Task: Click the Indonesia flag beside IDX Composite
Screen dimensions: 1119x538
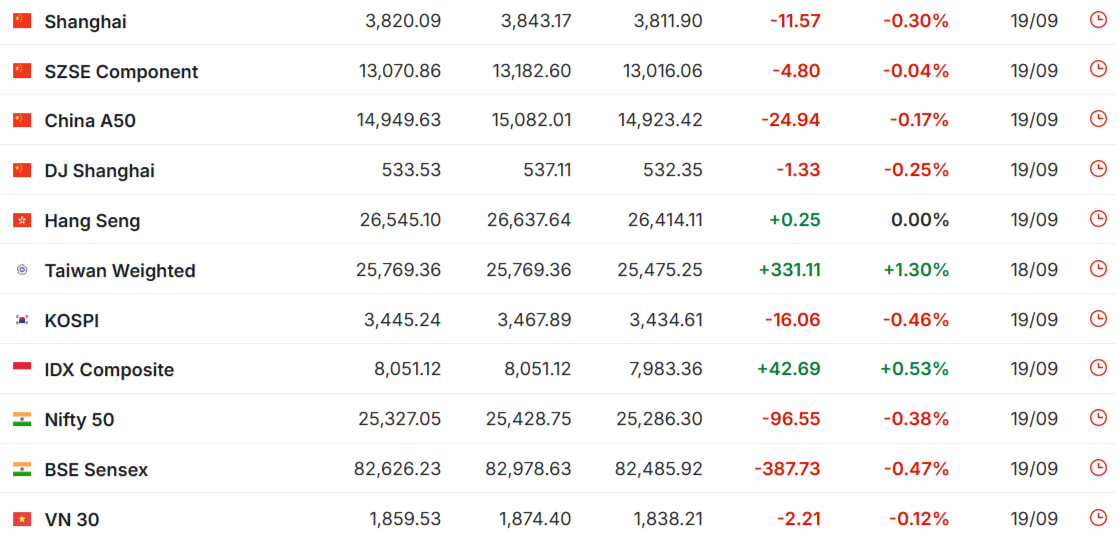Action: click(22, 370)
